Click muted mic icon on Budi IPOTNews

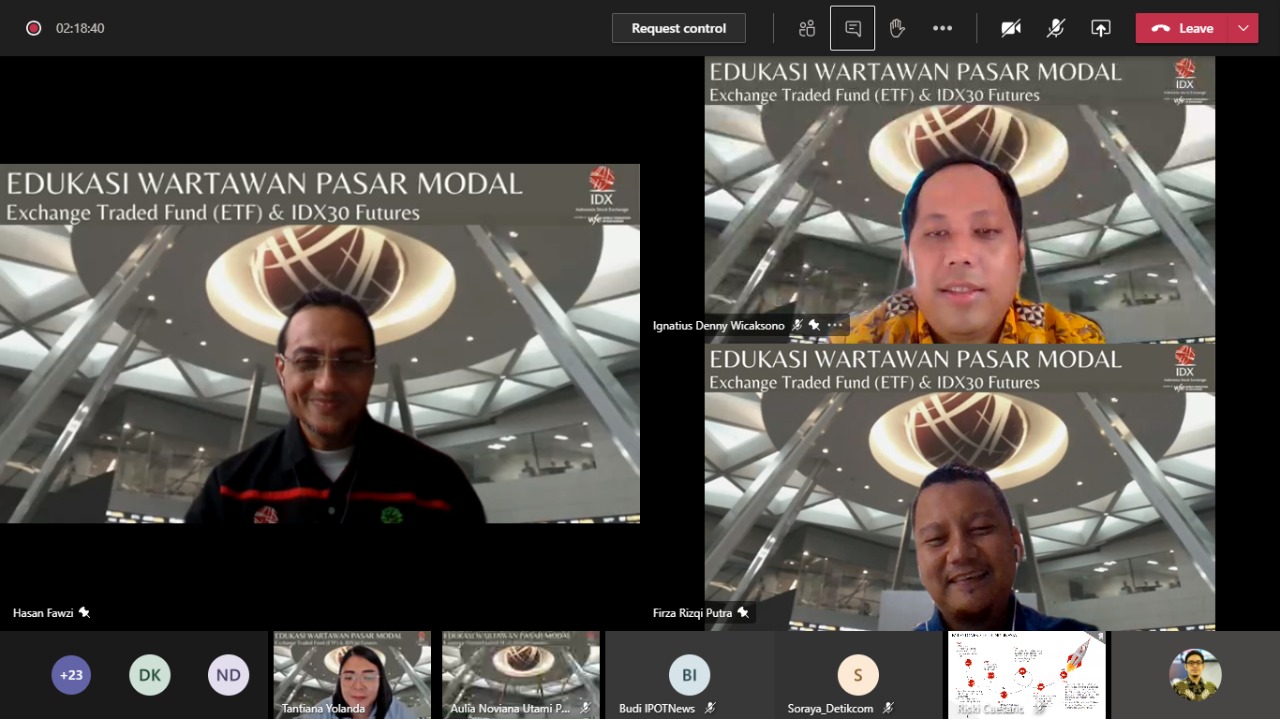click(x=710, y=708)
